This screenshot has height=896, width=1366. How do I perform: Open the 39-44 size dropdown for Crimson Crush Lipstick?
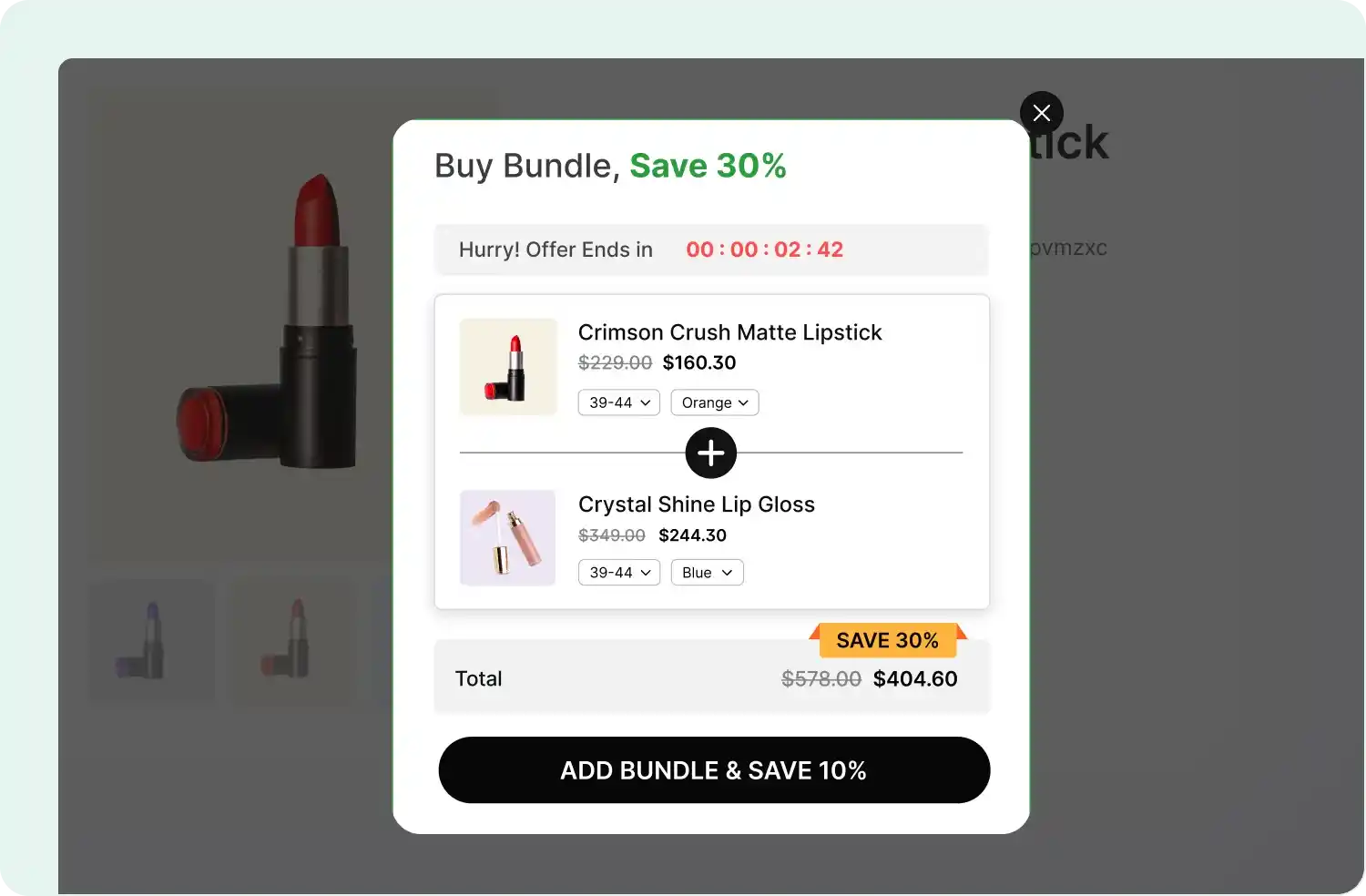click(x=619, y=402)
